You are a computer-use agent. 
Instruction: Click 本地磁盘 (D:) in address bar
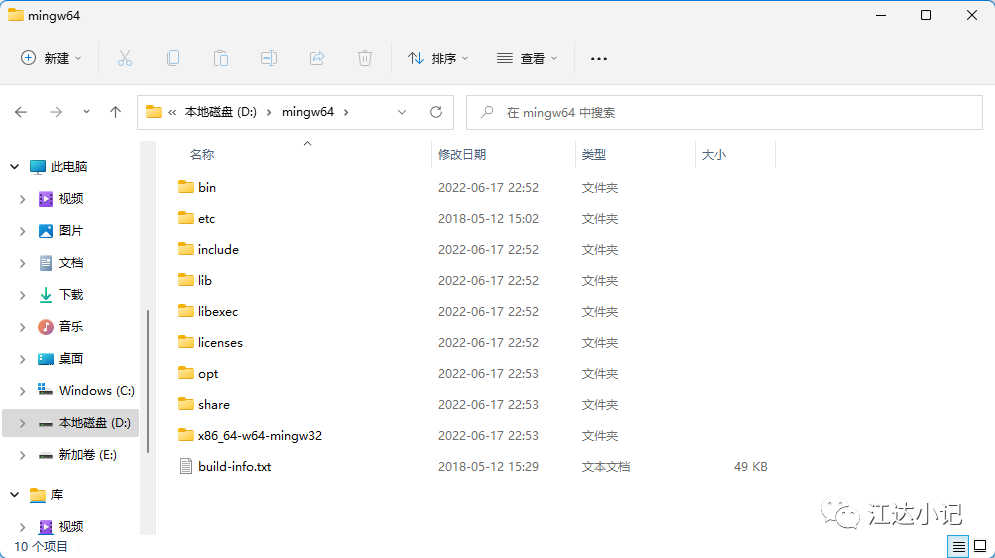[x=221, y=112]
